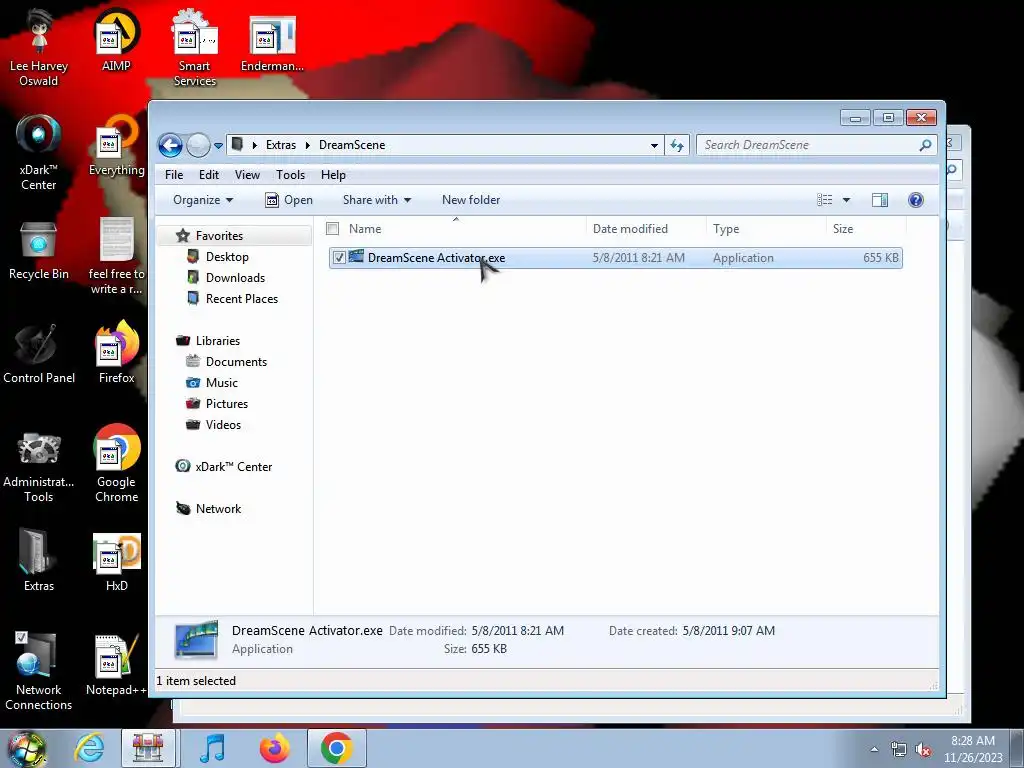Launch Google Chrome from the desktop
This screenshot has width=1024, height=768.
(116, 465)
